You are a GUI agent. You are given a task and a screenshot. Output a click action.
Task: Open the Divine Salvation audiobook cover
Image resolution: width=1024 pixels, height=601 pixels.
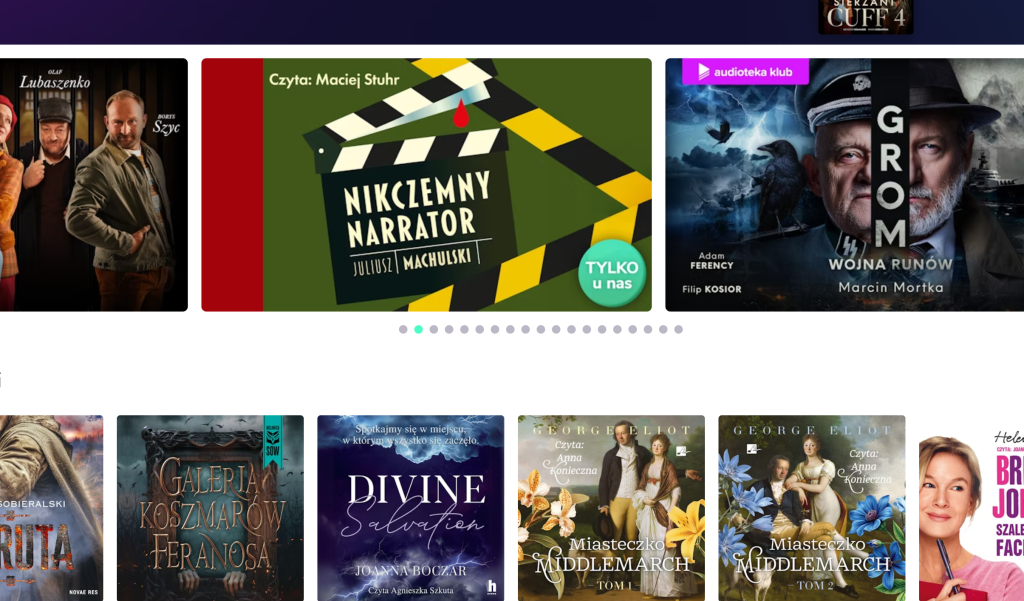[x=411, y=508]
